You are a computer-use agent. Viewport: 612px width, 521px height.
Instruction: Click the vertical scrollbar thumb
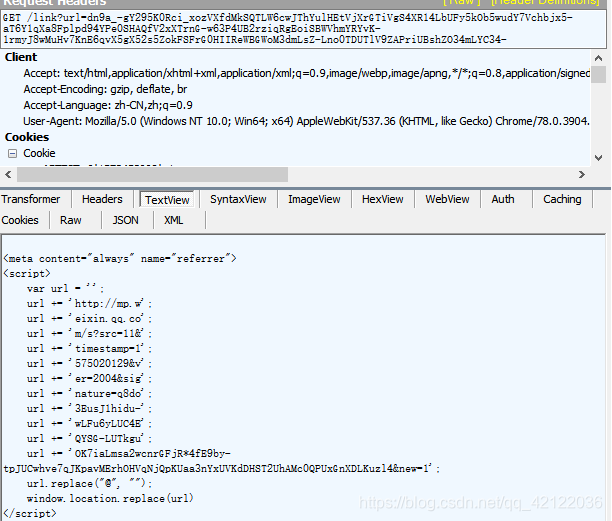[598, 75]
